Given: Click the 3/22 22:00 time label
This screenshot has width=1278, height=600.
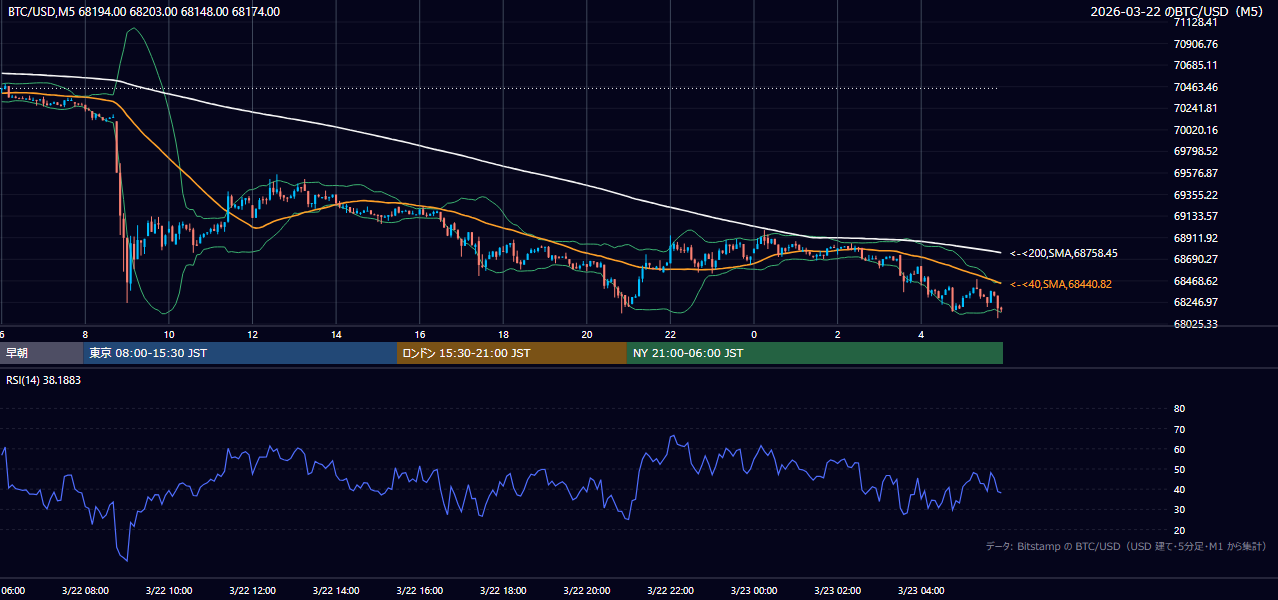Looking at the screenshot, I should (670, 591).
